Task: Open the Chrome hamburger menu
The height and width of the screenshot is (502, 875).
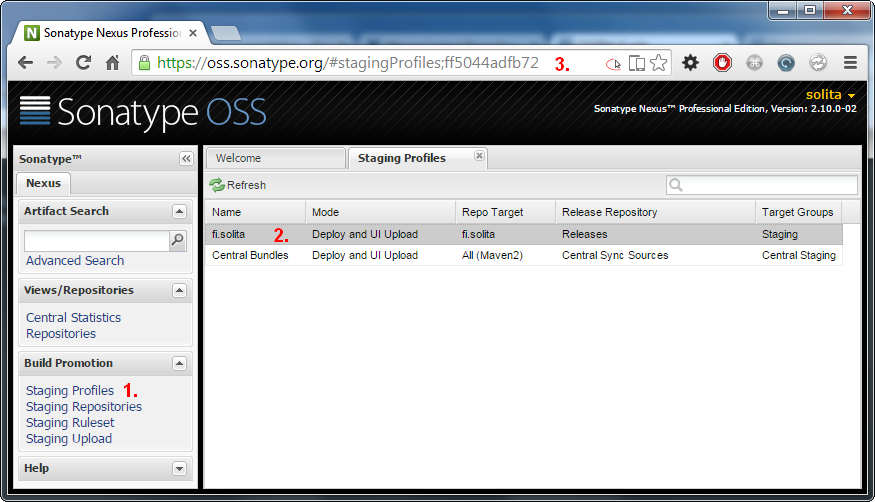Action: (850, 63)
